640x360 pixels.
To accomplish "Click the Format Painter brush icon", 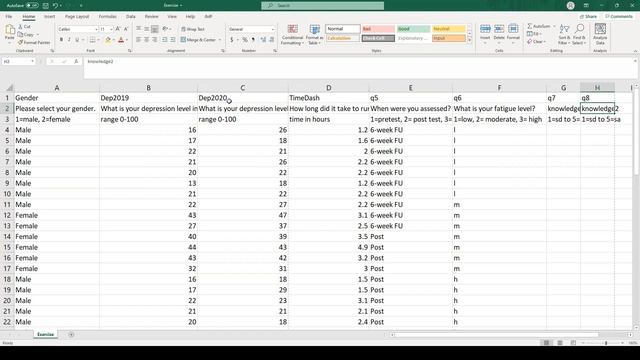I will (20, 42).
